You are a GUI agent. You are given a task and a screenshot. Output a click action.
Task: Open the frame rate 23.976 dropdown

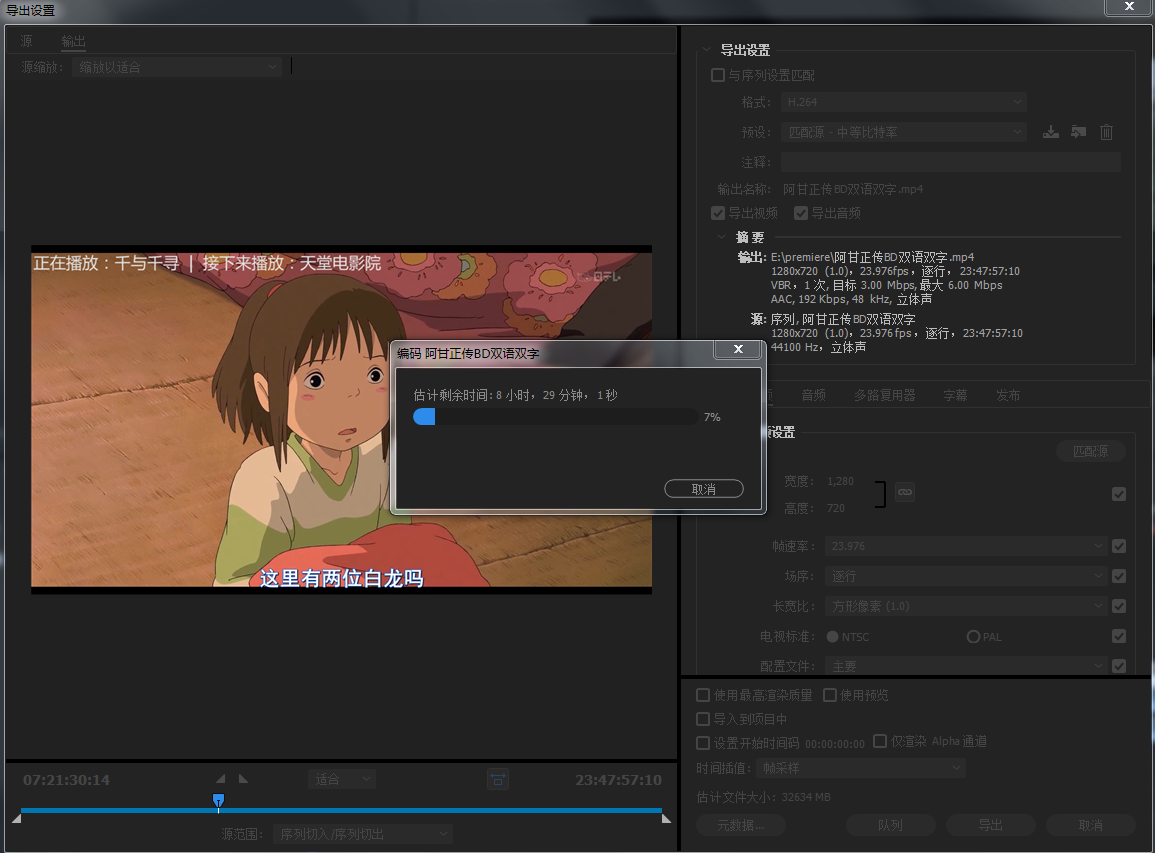pyautogui.click(x=966, y=546)
